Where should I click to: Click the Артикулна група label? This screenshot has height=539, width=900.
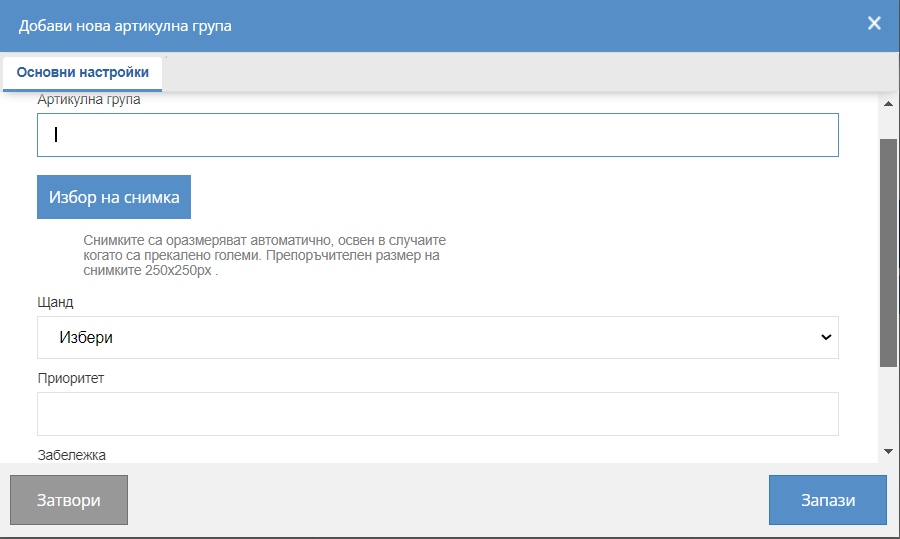(x=89, y=99)
